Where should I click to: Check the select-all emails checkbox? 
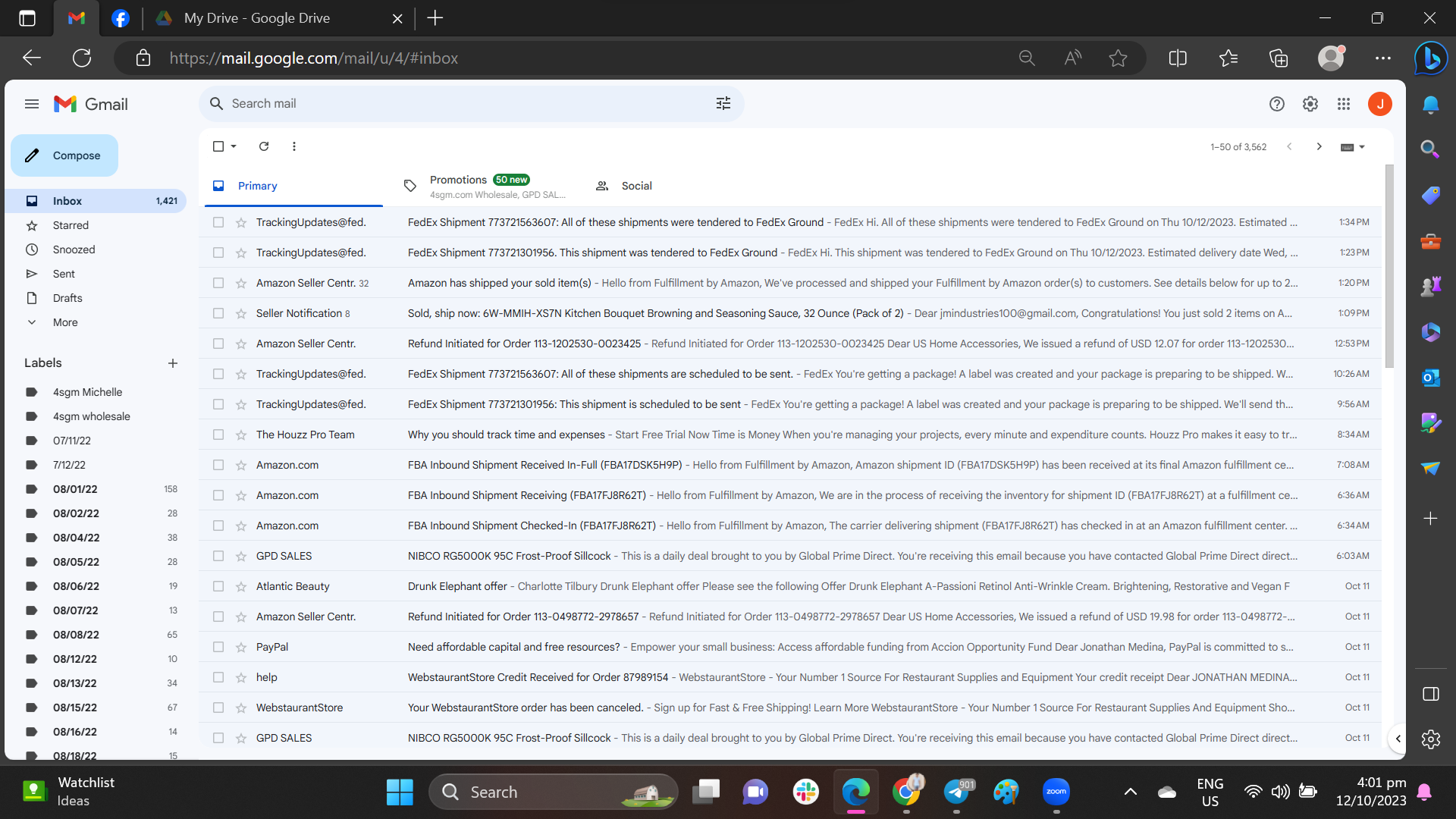218,146
